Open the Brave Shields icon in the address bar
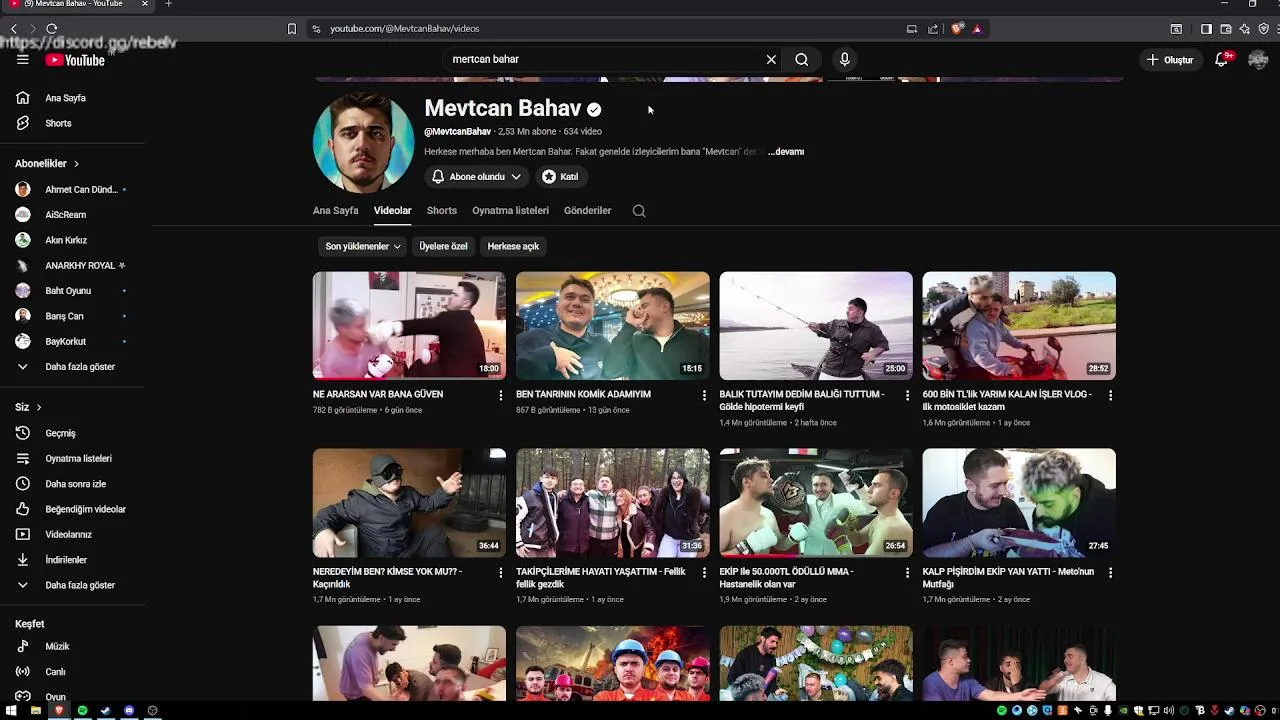The width and height of the screenshot is (1280, 720). point(957,29)
